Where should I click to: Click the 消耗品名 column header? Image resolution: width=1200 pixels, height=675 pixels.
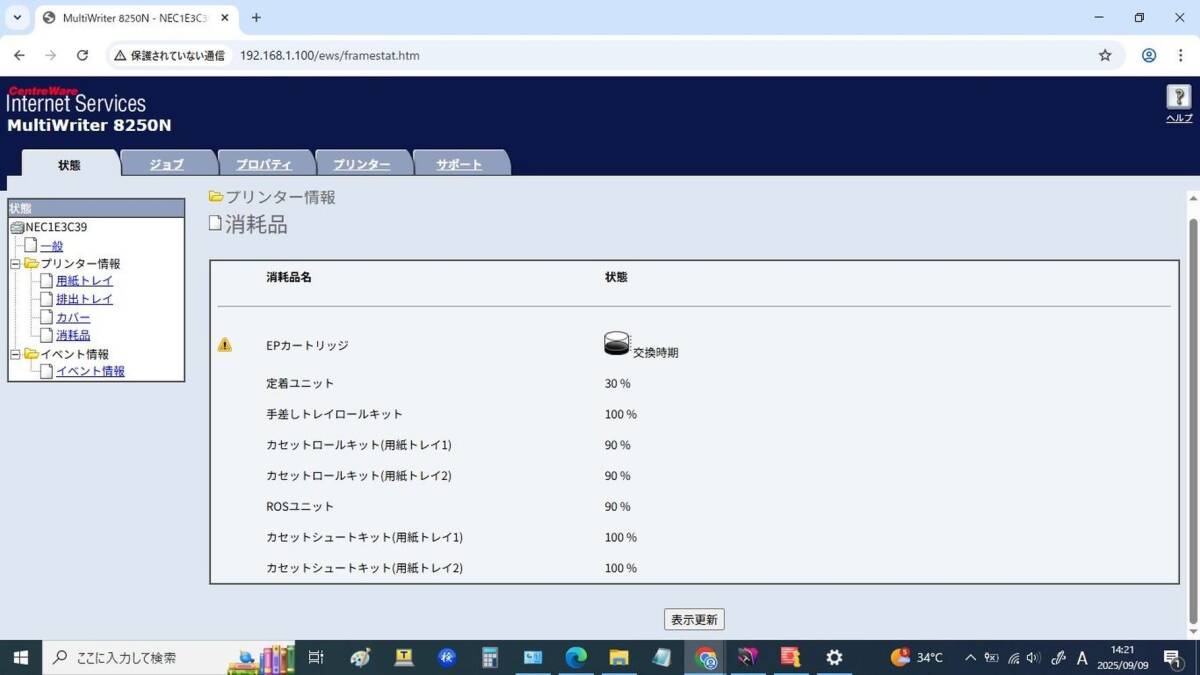[289, 277]
